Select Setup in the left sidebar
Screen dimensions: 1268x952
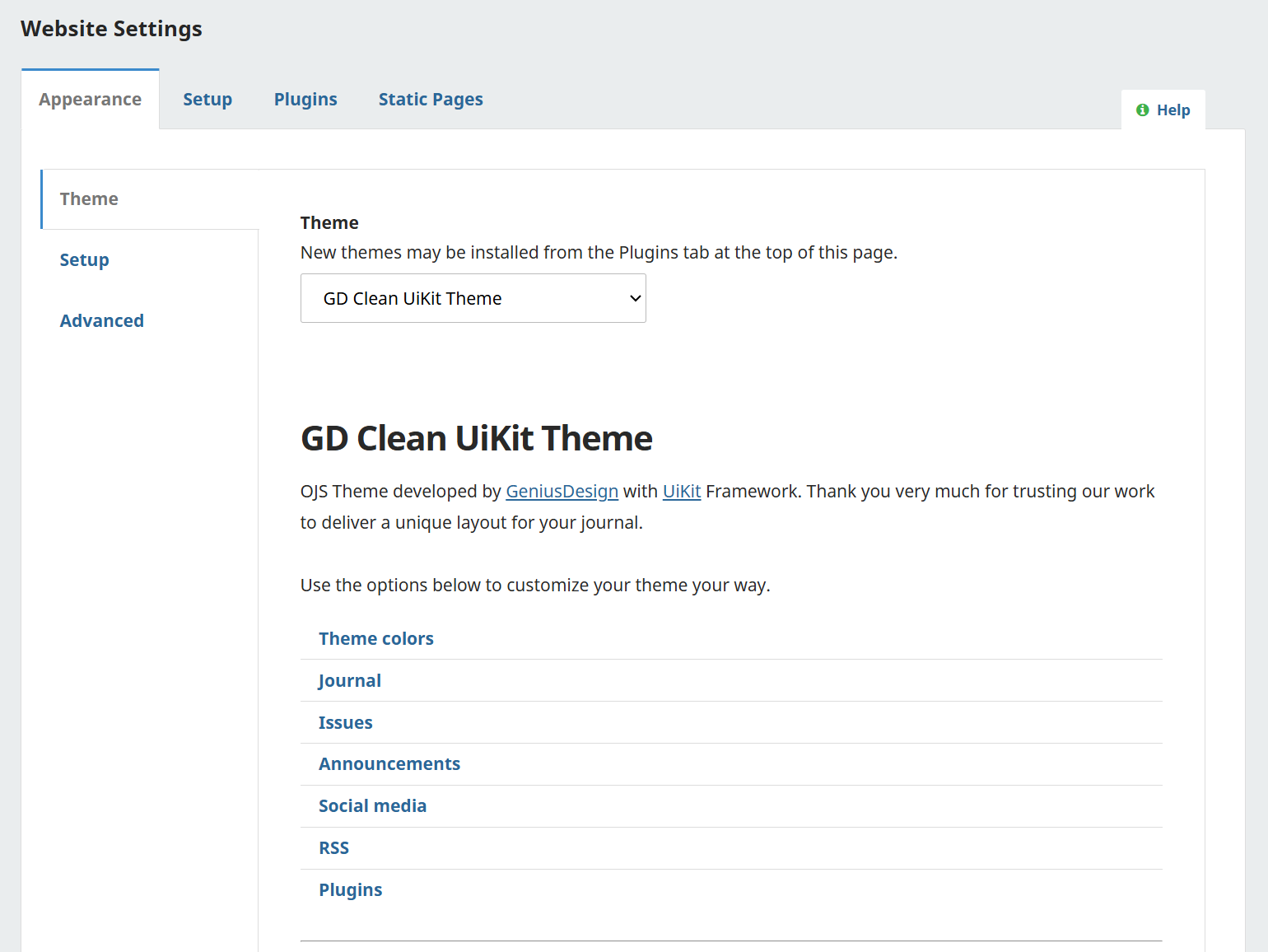(x=84, y=260)
